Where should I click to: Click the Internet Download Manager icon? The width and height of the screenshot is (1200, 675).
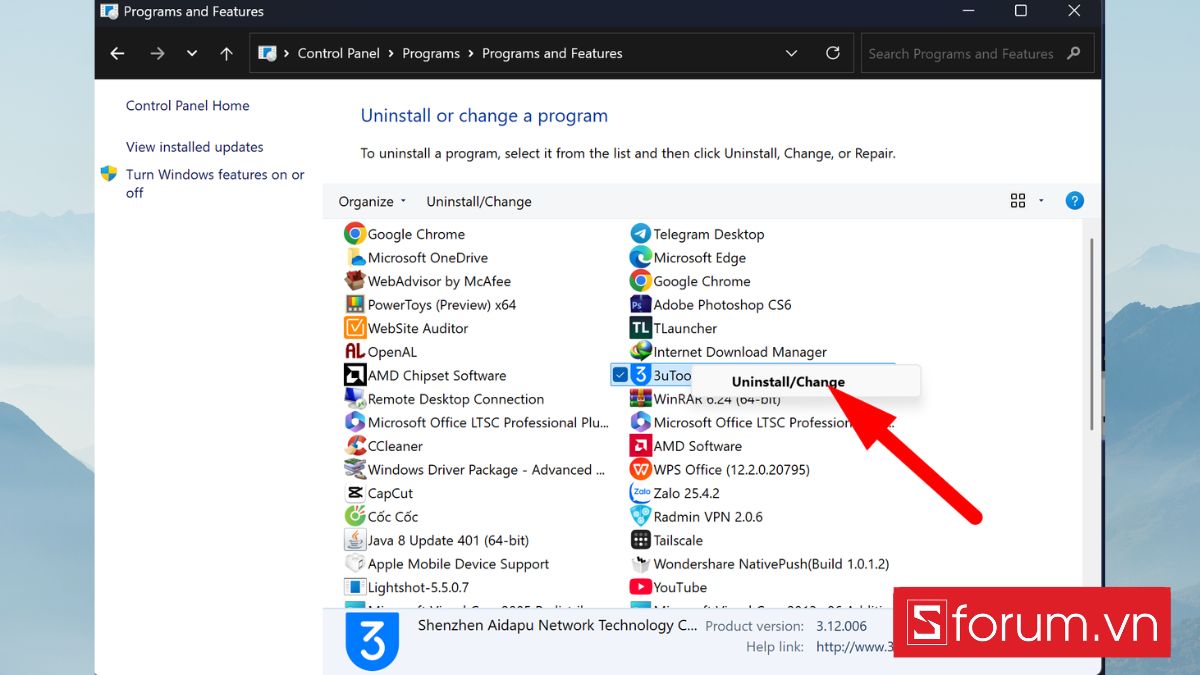640,352
